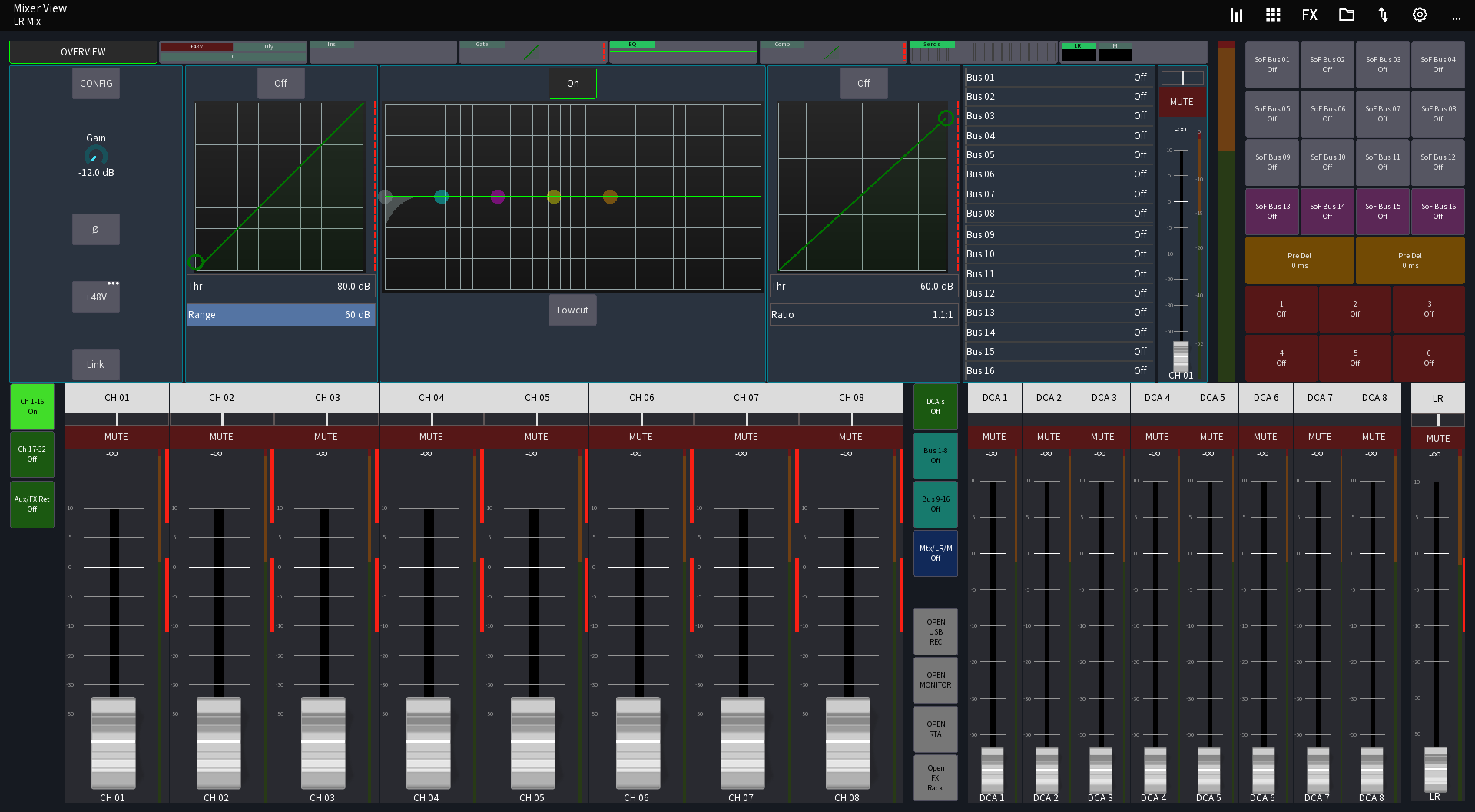The width and height of the screenshot is (1475, 812).
Task: Open the top-right more options menu
Action: click(1457, 19)
